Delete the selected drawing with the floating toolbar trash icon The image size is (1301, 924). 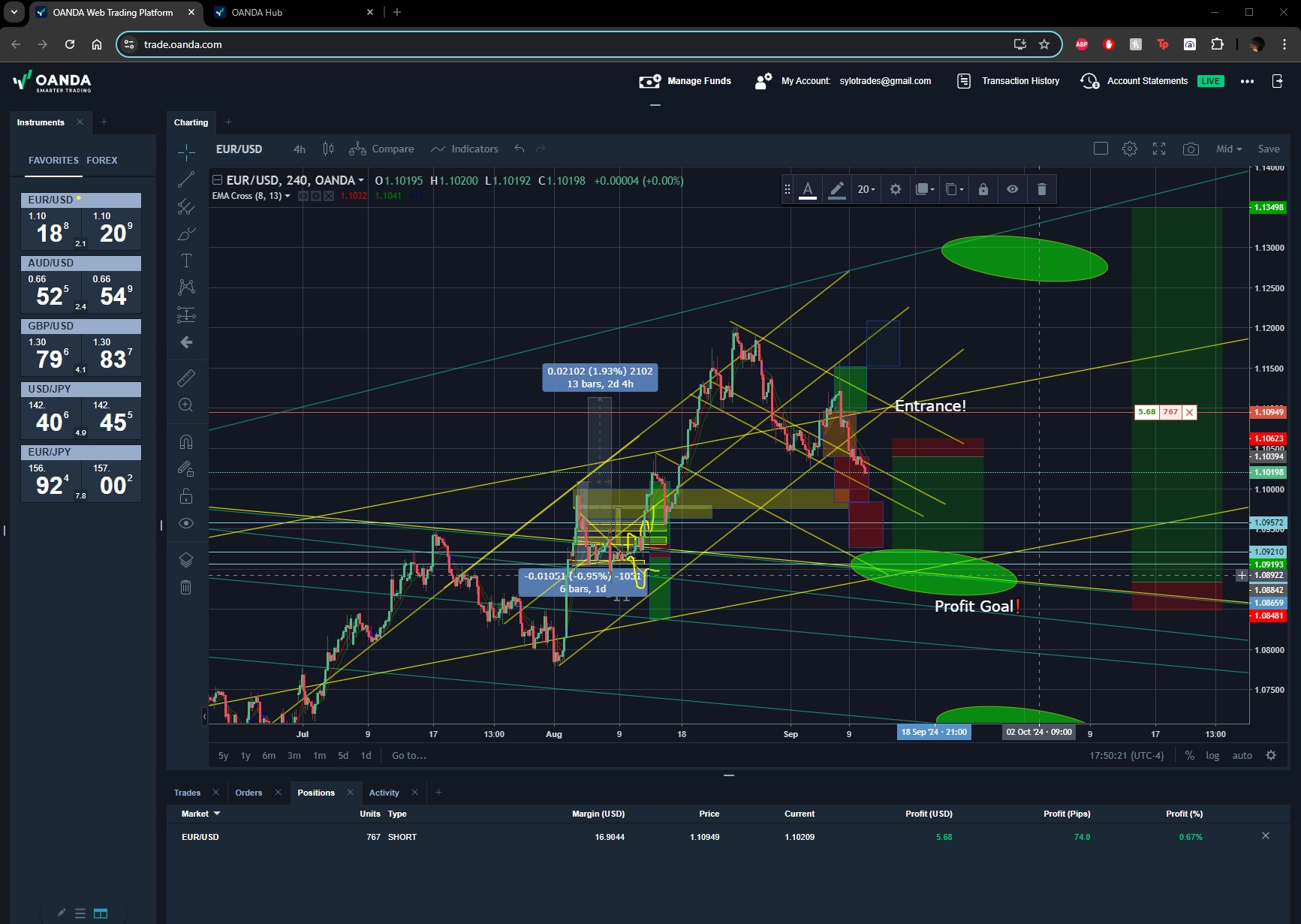click(1042, 189)
